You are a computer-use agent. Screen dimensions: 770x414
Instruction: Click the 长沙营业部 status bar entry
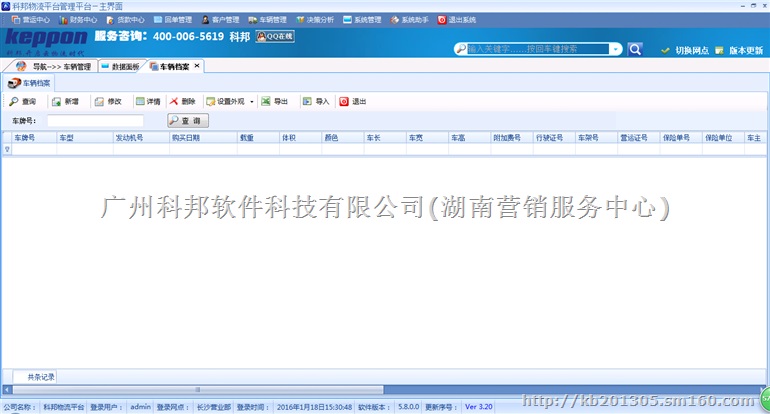(x=214, y=407)
